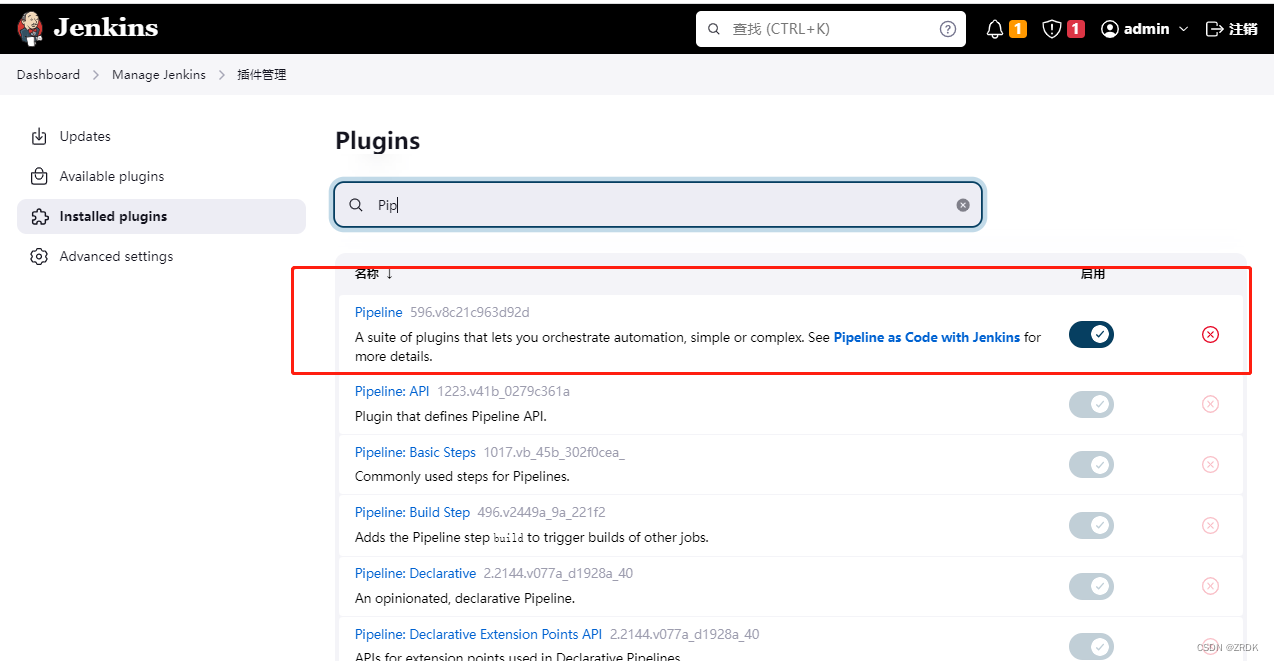Open Pipeline: Declarative Extension Points API link

(479, 634)
